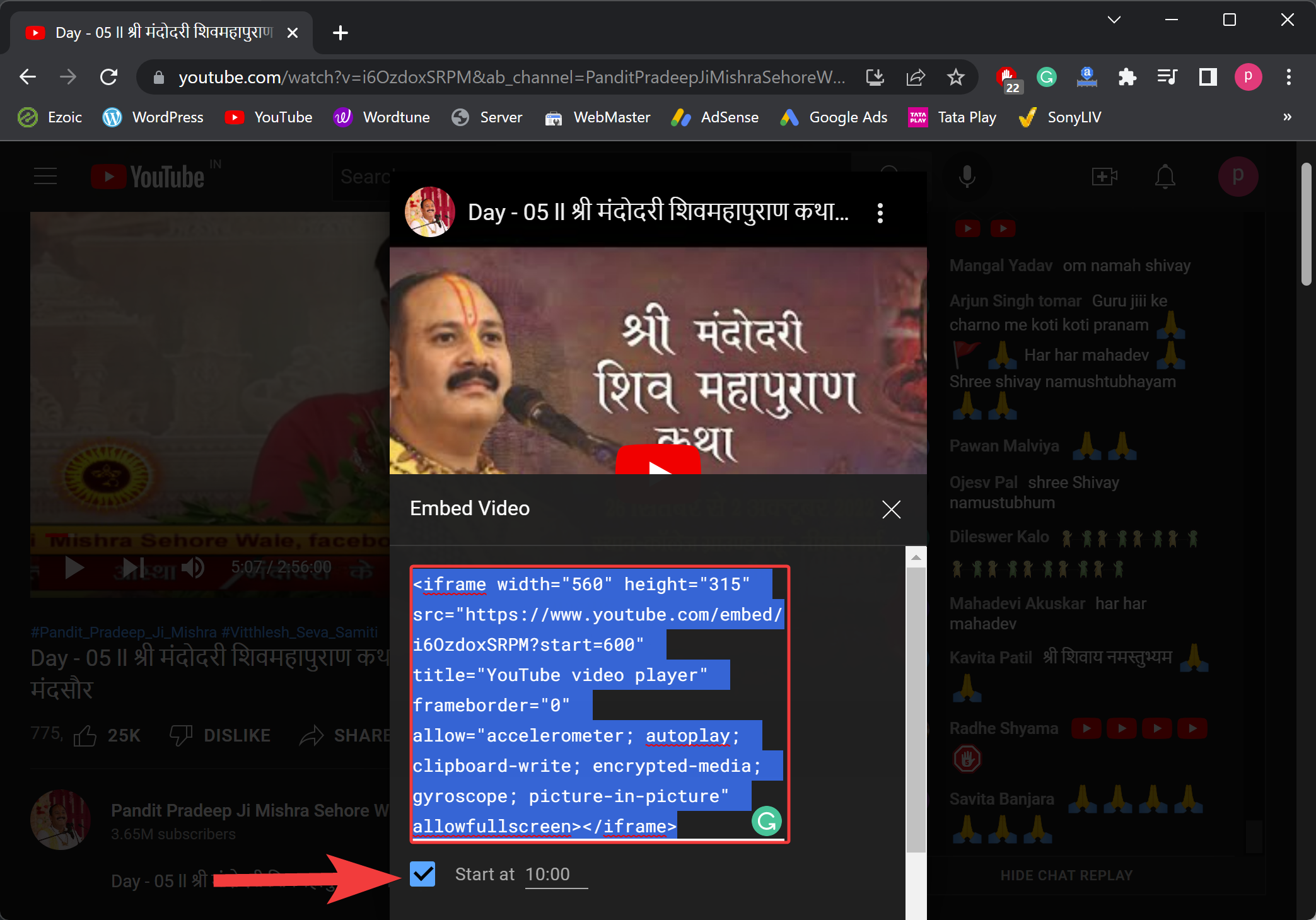Open the blue download-assistant extension

click(1087, 77)
